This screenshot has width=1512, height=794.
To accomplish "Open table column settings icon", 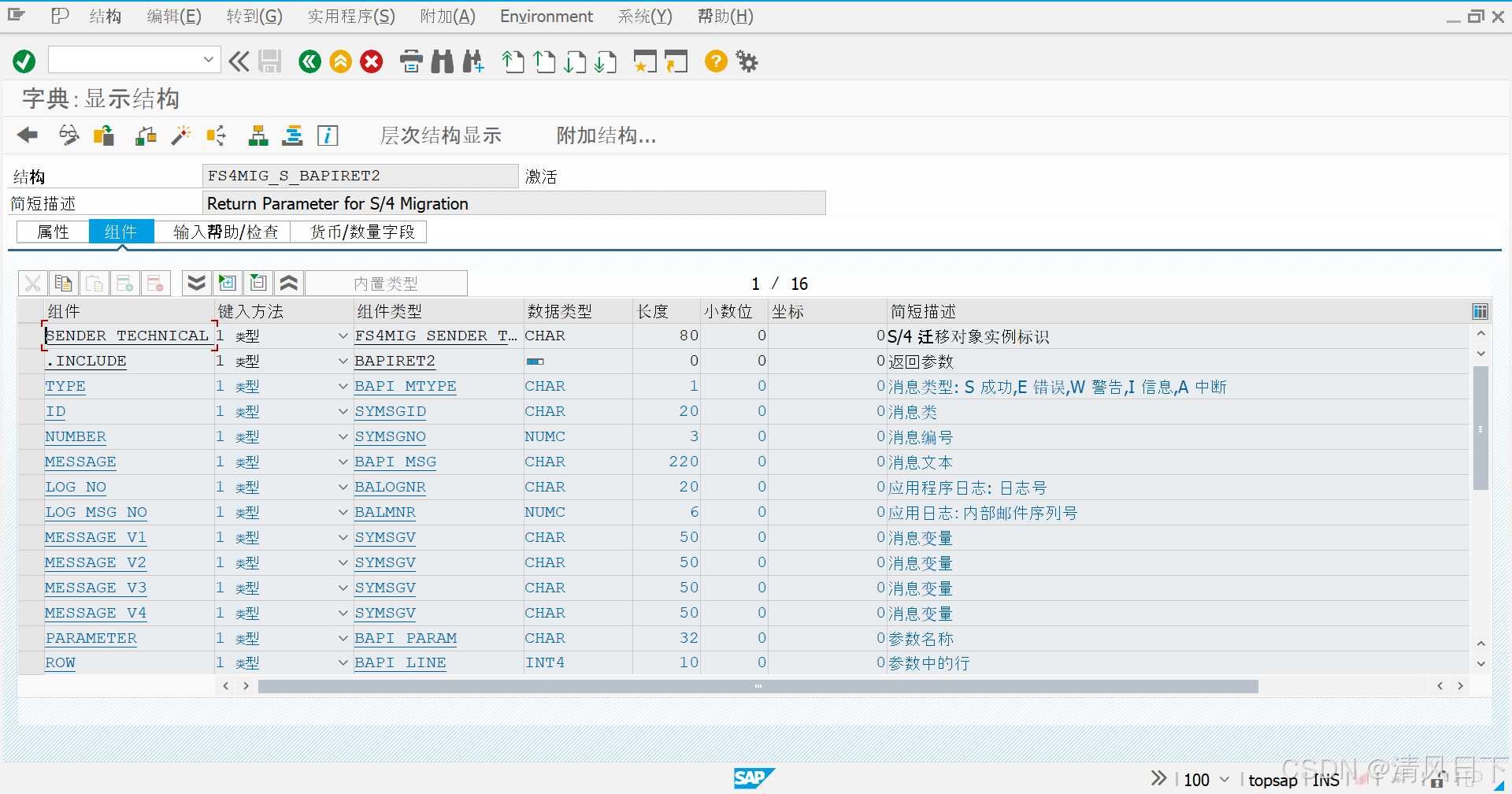I will (x=1480, y=311).
